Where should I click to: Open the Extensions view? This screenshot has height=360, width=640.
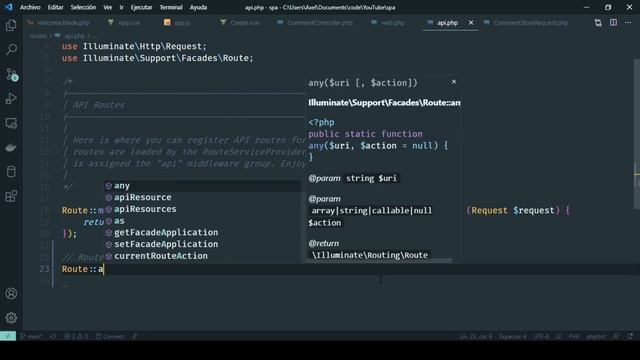pyautogui.click(x=11, y=196)
